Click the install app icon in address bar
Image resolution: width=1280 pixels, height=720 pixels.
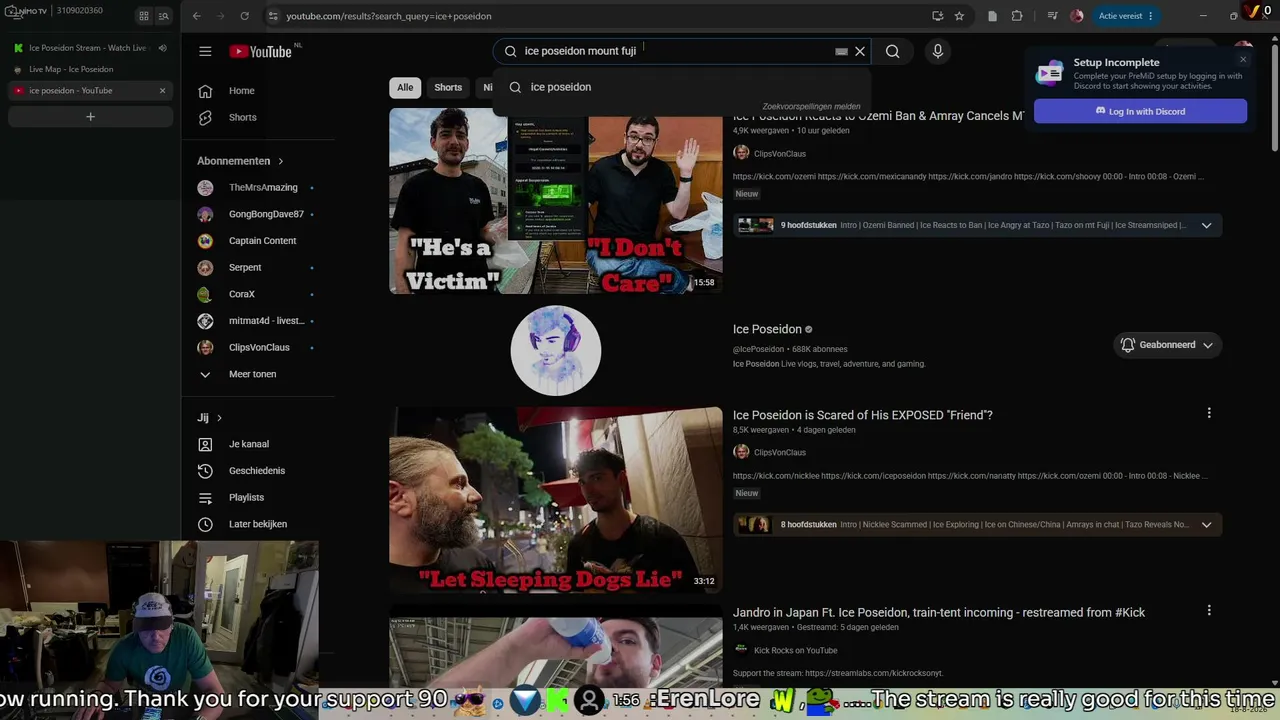click(937, 16)
